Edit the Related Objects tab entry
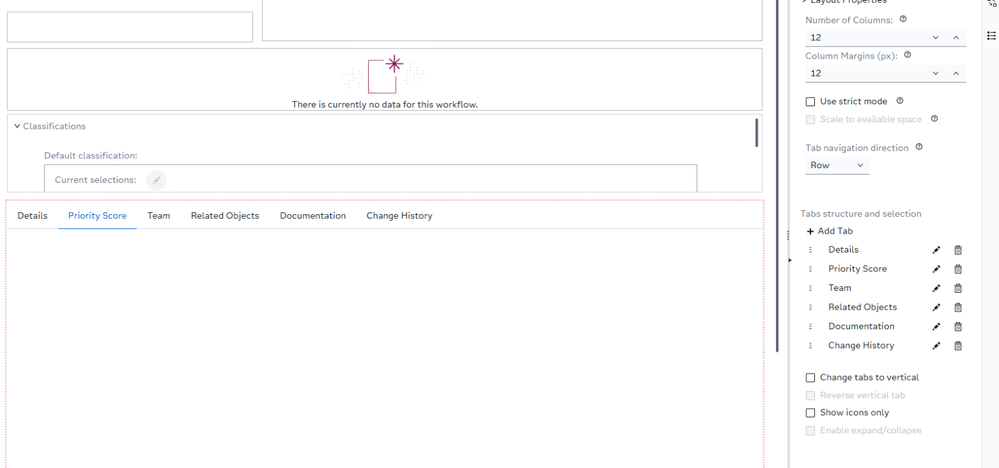This screenshot has height=468, width=999. point(936,308)
